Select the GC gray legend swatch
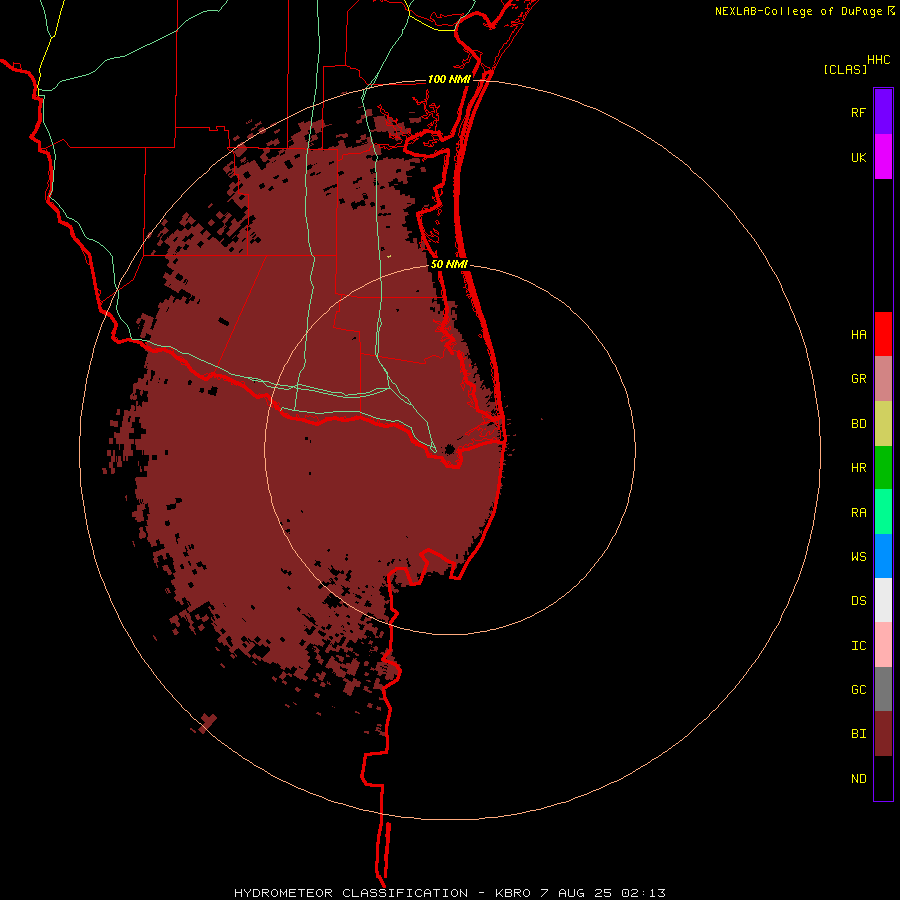This screenshot has height=900, width=900. (883, 689)
